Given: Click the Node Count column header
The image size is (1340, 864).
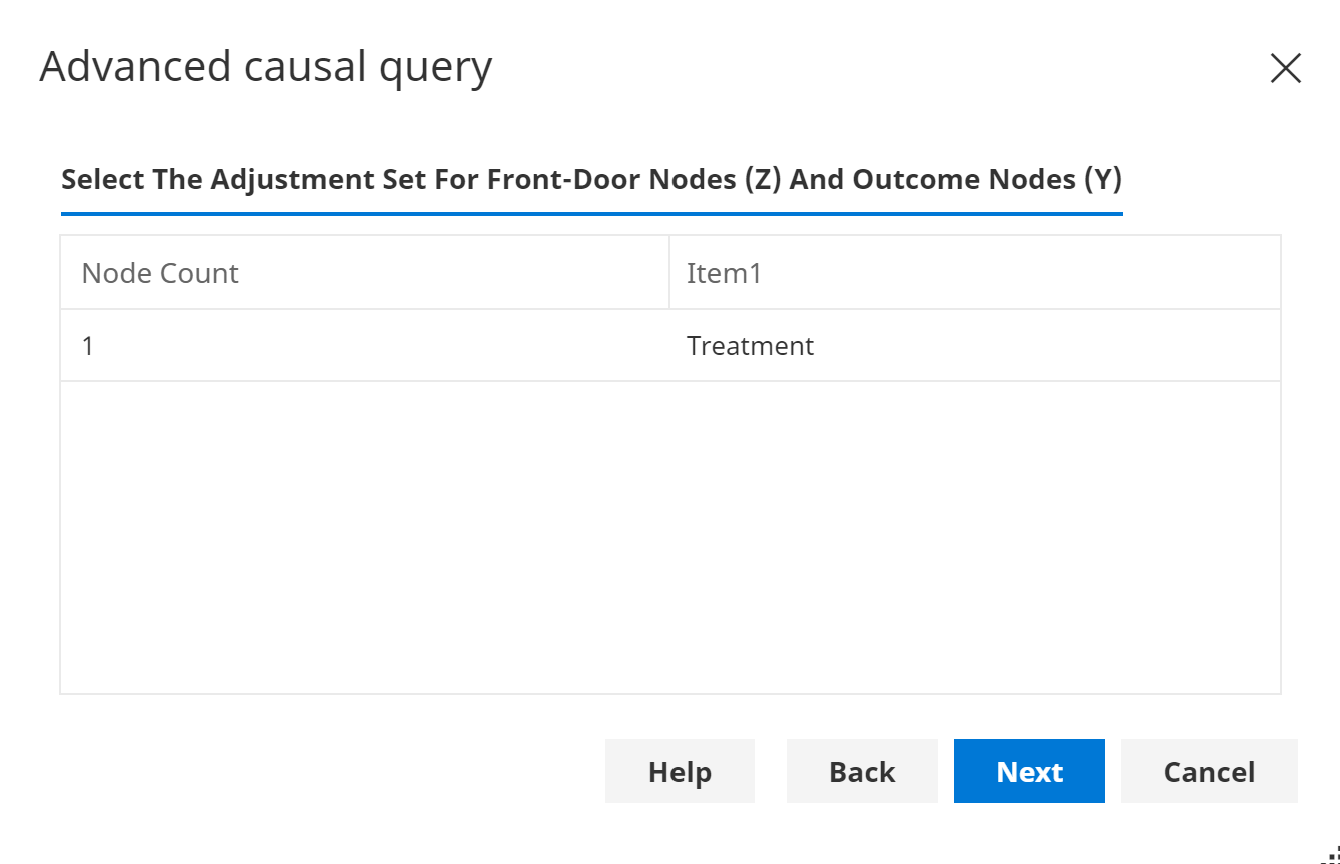Looking at the screenshot, I should 160,273.
